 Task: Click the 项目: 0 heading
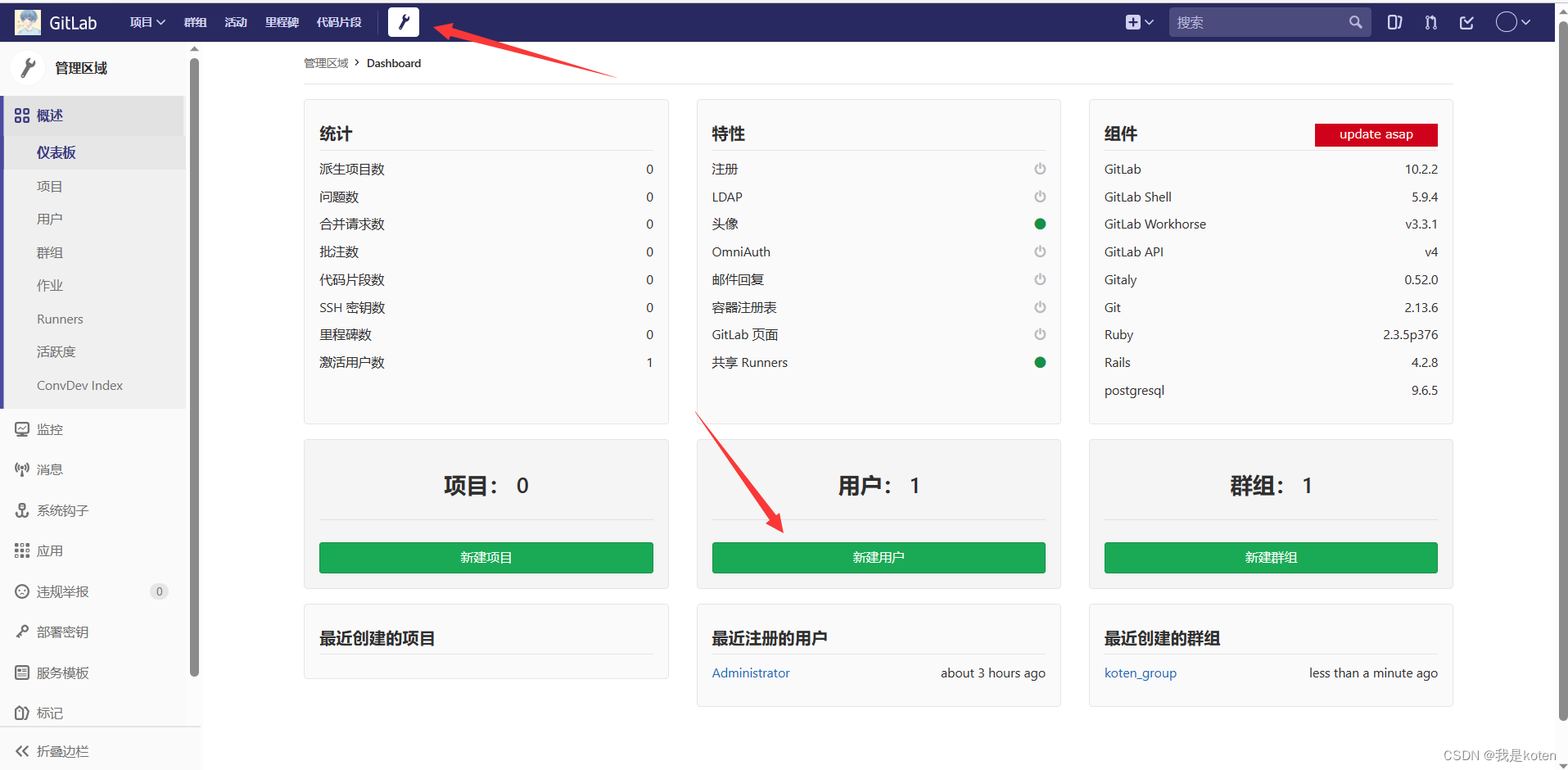tap(486, 486)
